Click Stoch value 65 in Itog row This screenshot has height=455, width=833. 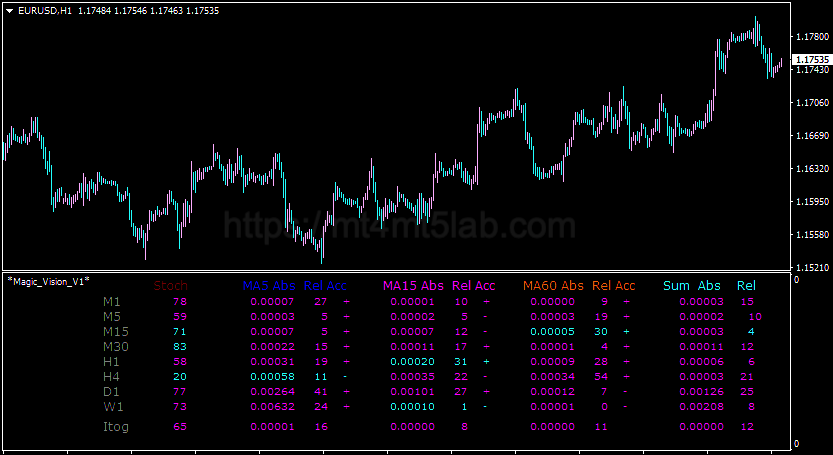pyautogui.click(x=180, y=426)
